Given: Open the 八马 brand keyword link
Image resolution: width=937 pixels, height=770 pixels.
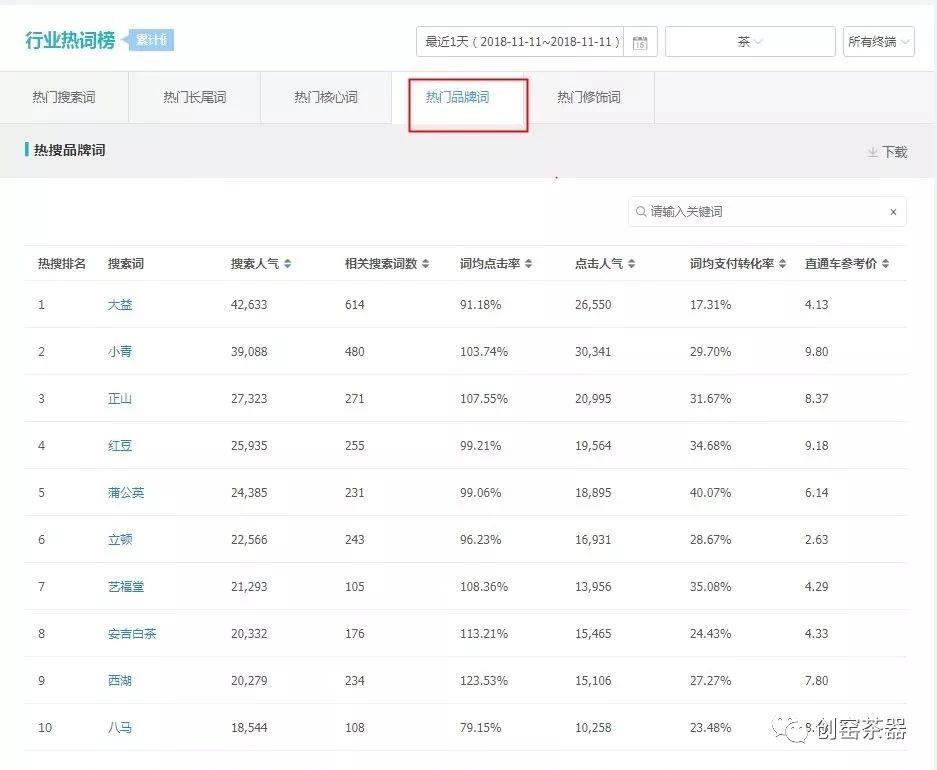Looking at the screenshot, I should coord(120,728).
